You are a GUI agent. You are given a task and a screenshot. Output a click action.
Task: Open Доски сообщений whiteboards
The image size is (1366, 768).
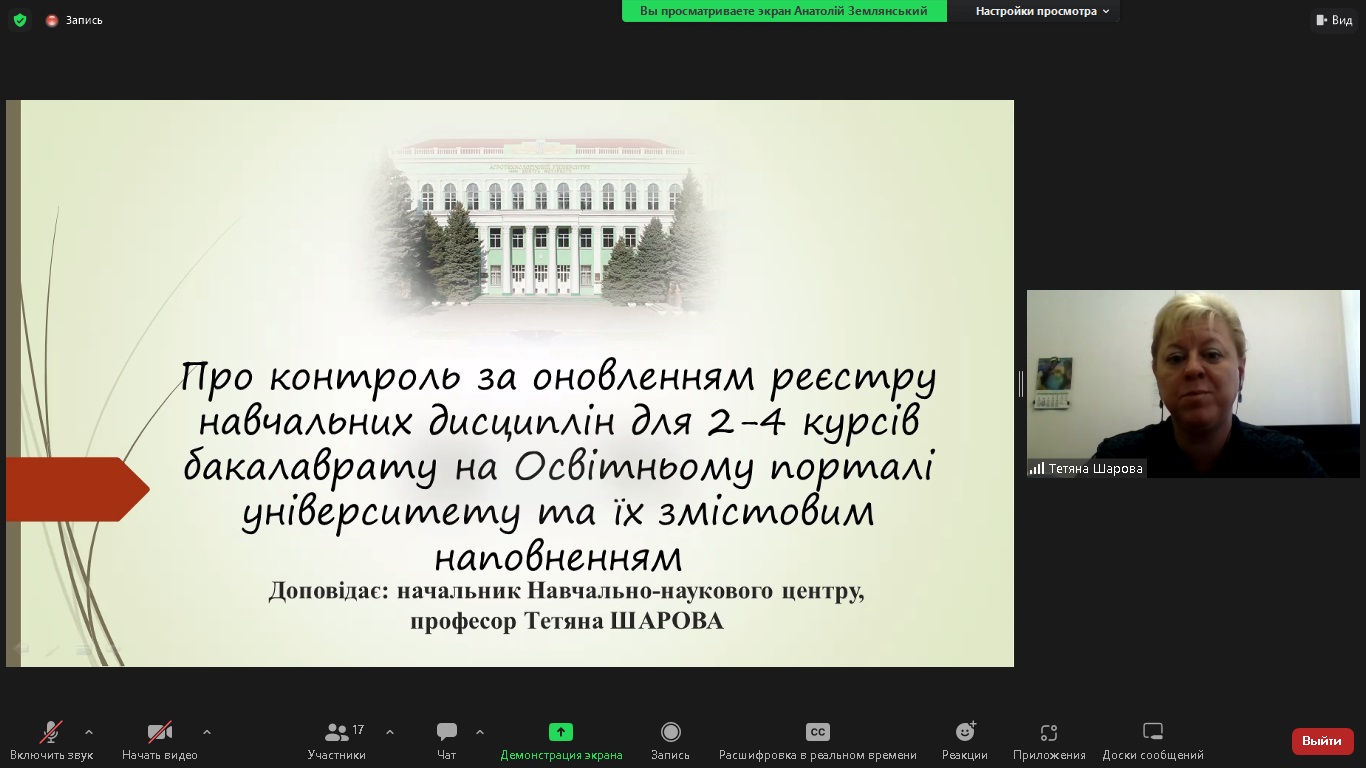(1153, 741)
